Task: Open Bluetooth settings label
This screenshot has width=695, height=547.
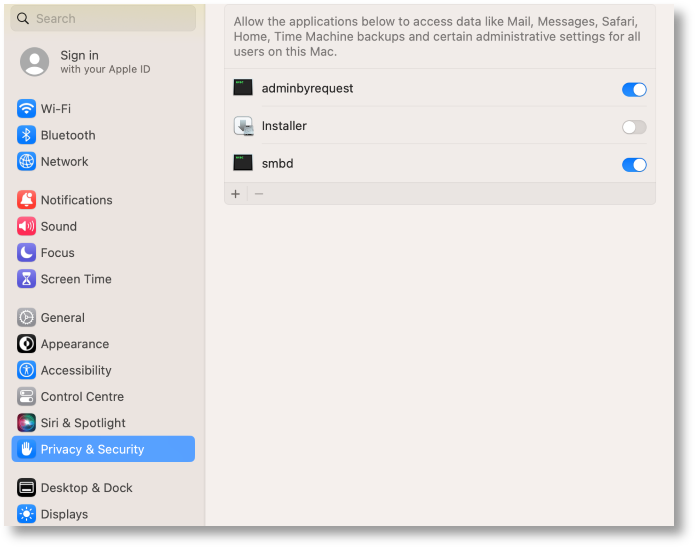Action: pos(68,135)
